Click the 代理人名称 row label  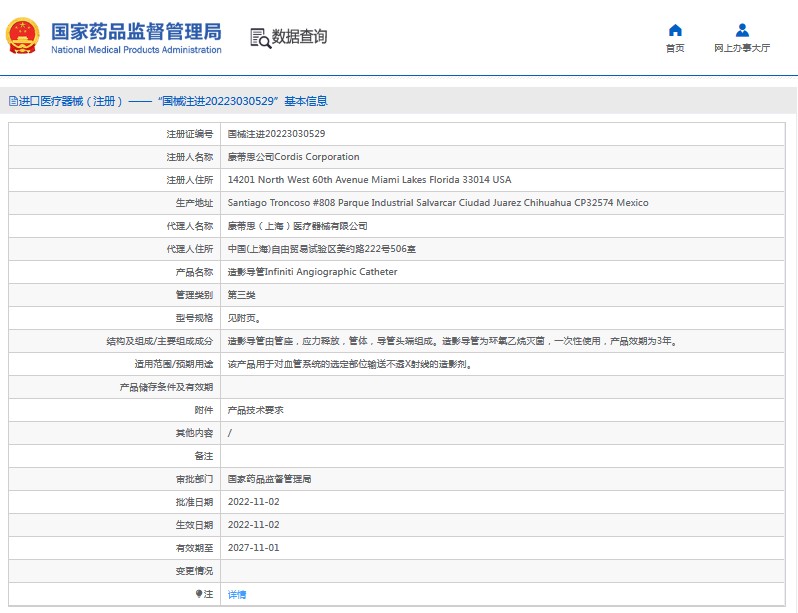tap(190, 226)
